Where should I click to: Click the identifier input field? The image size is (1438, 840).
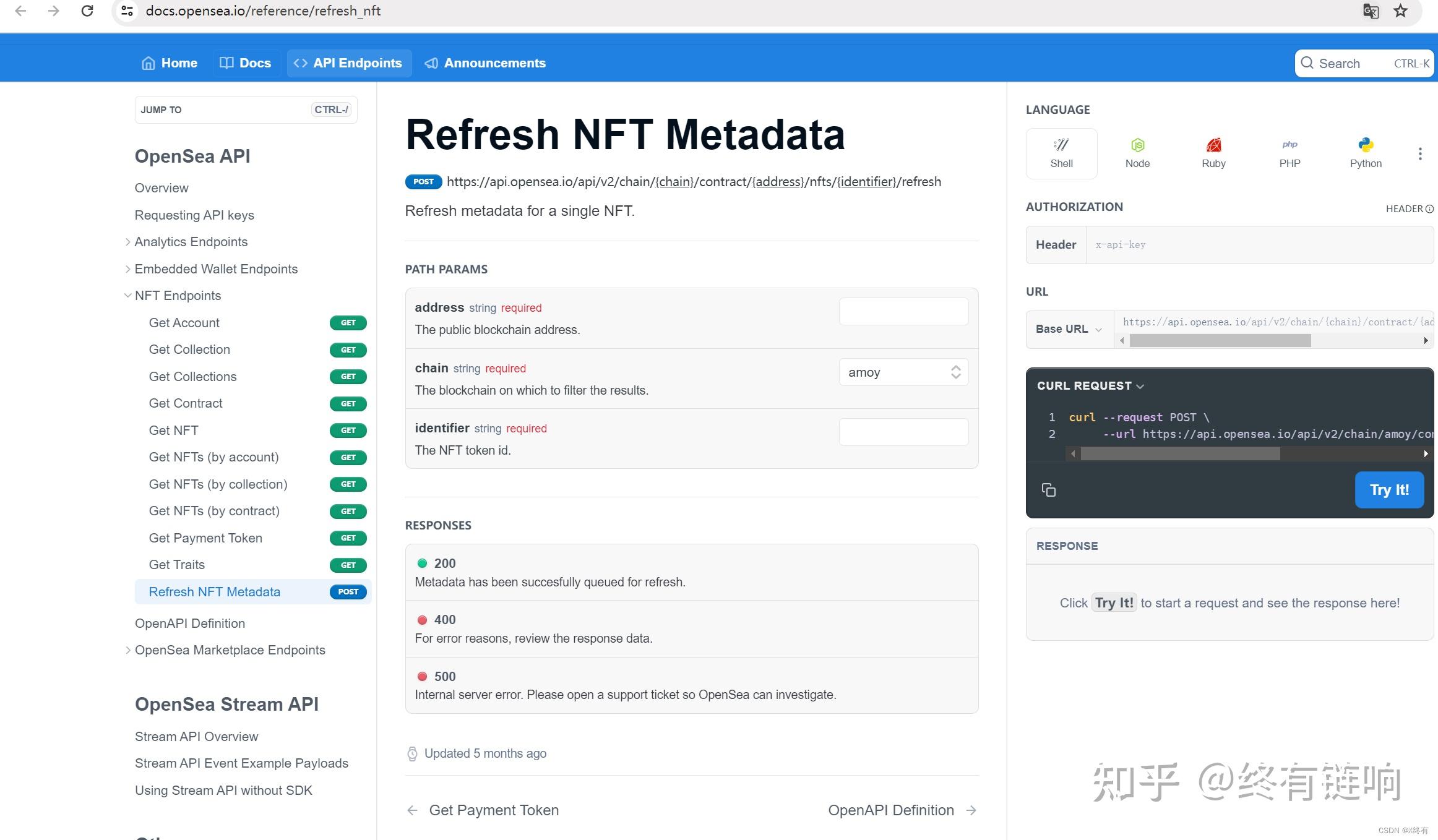tap(903, 432)
